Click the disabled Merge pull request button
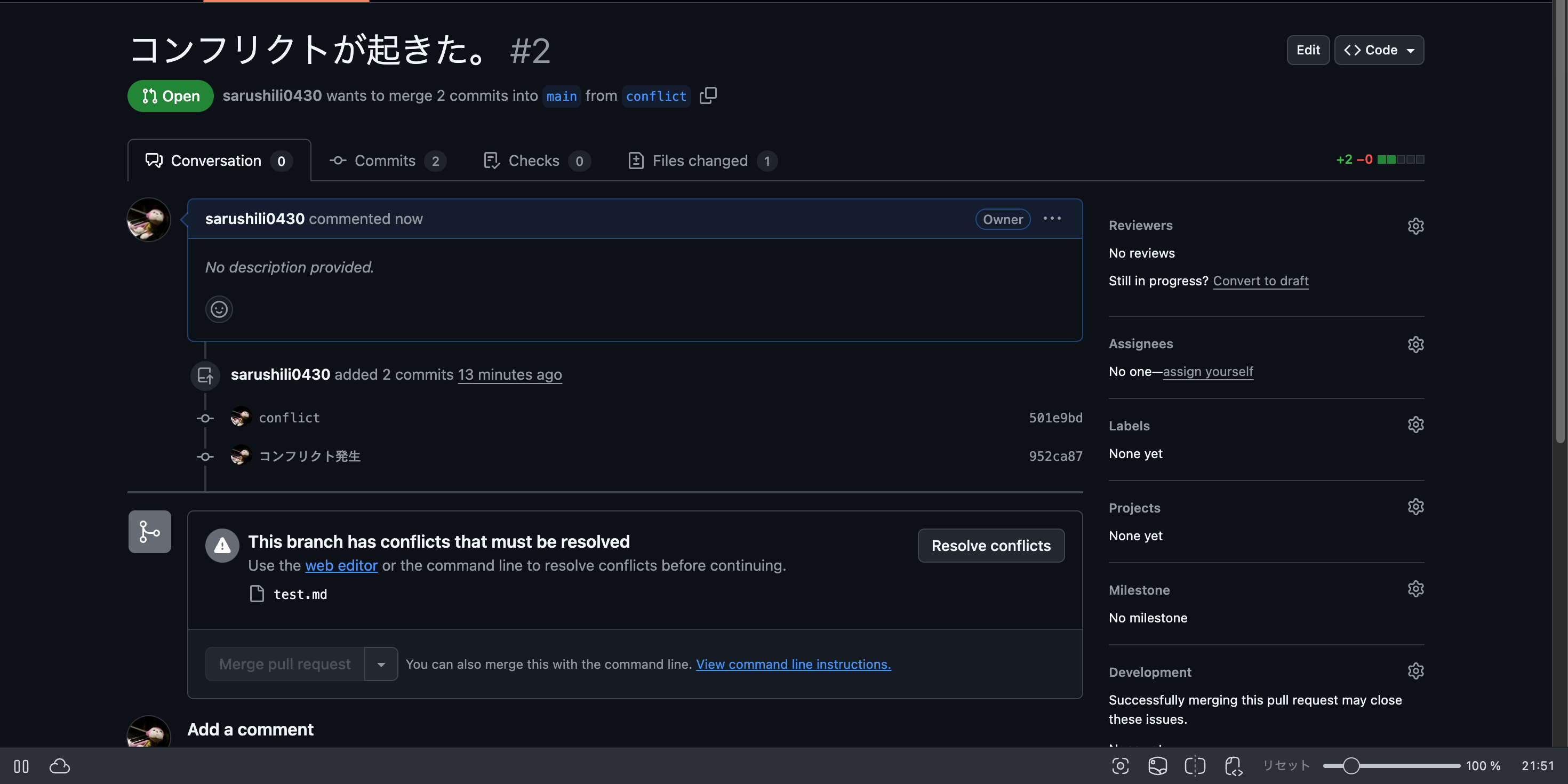Viewport: 1568px width, 784px height. coord(285,664)
